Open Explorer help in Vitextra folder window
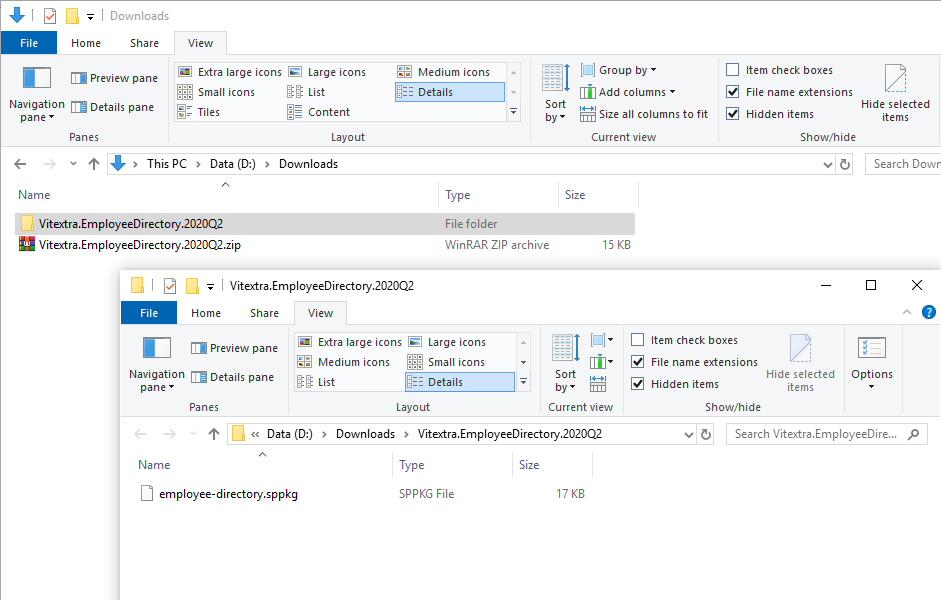 tap(928, 312)
